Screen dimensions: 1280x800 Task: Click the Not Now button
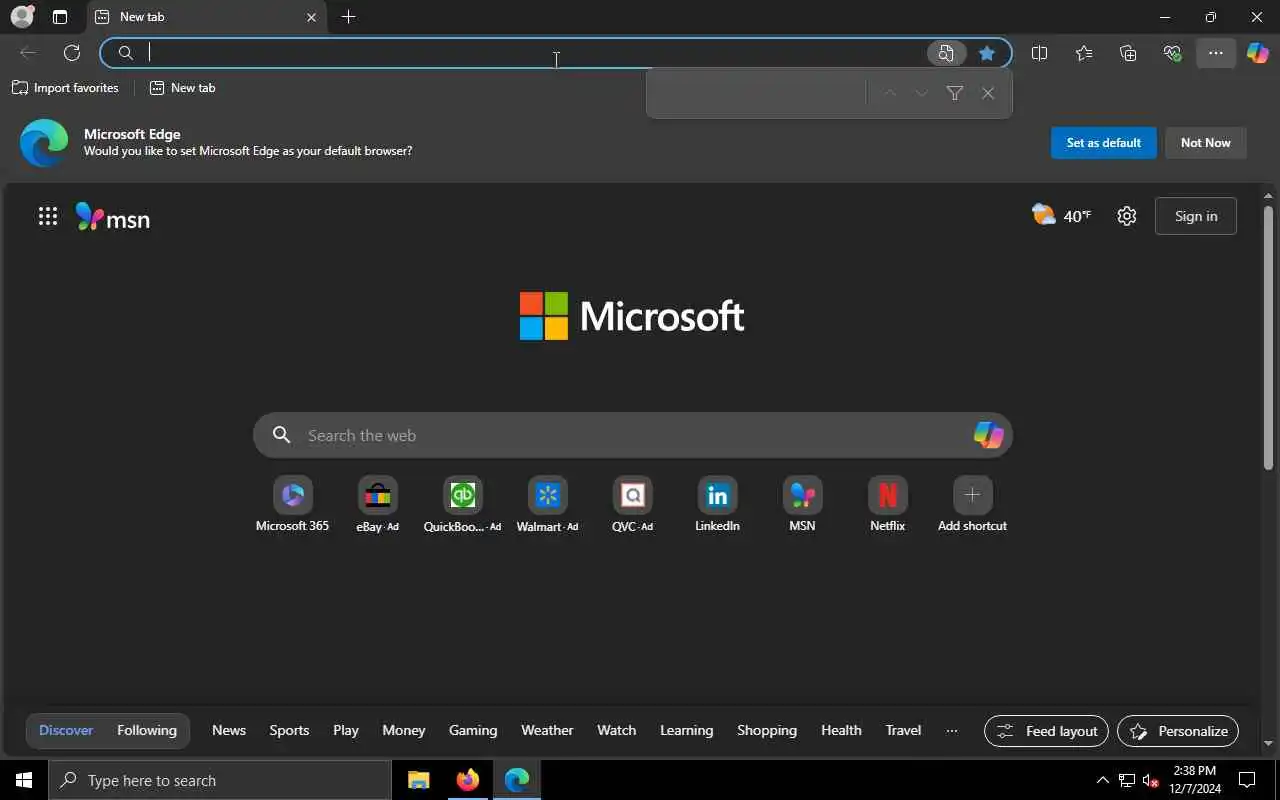[1205, 143]
